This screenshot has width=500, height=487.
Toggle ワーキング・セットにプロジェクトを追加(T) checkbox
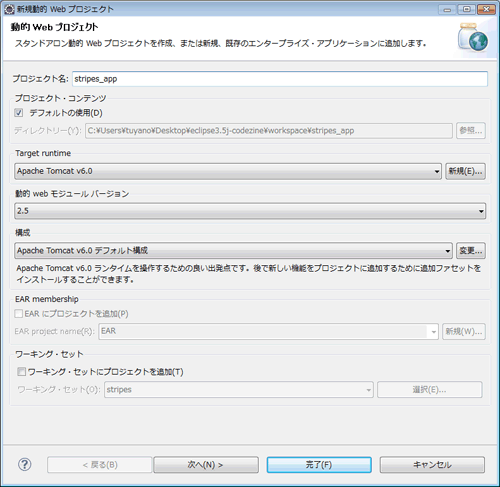point(22,371)
